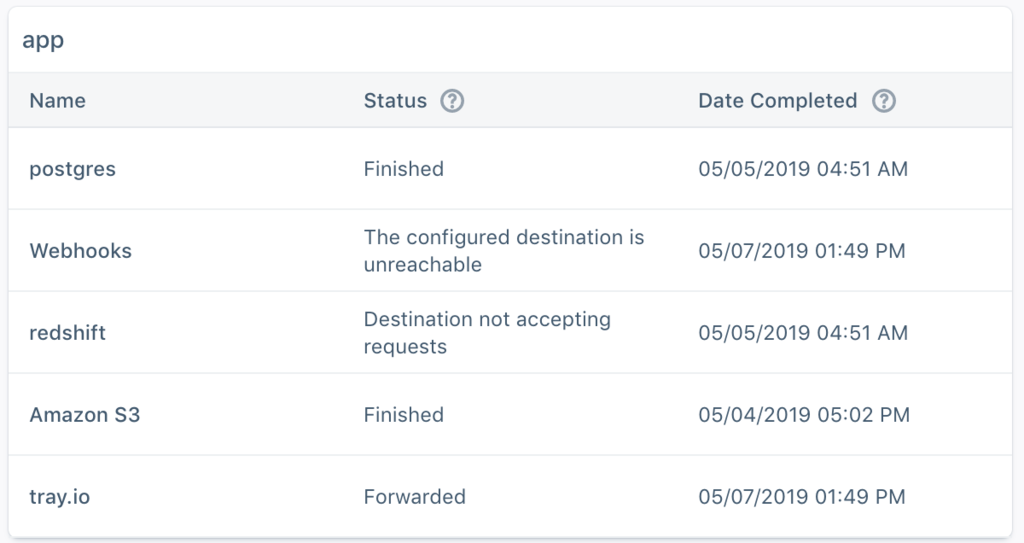Select the postgres destination name
Viewport: 1024px width, 543px height.
[72, 169]
